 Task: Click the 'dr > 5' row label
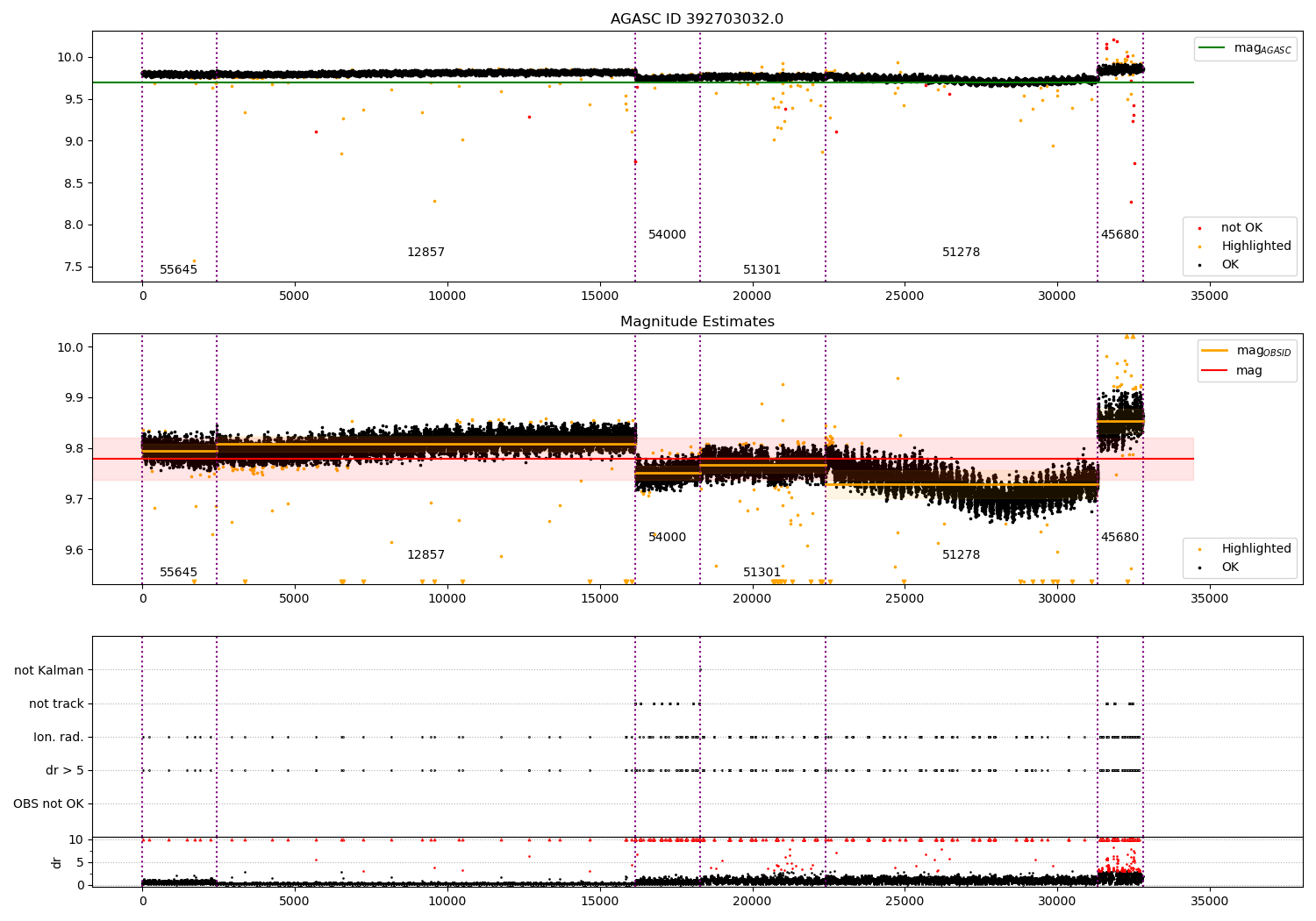coord(65,771)
